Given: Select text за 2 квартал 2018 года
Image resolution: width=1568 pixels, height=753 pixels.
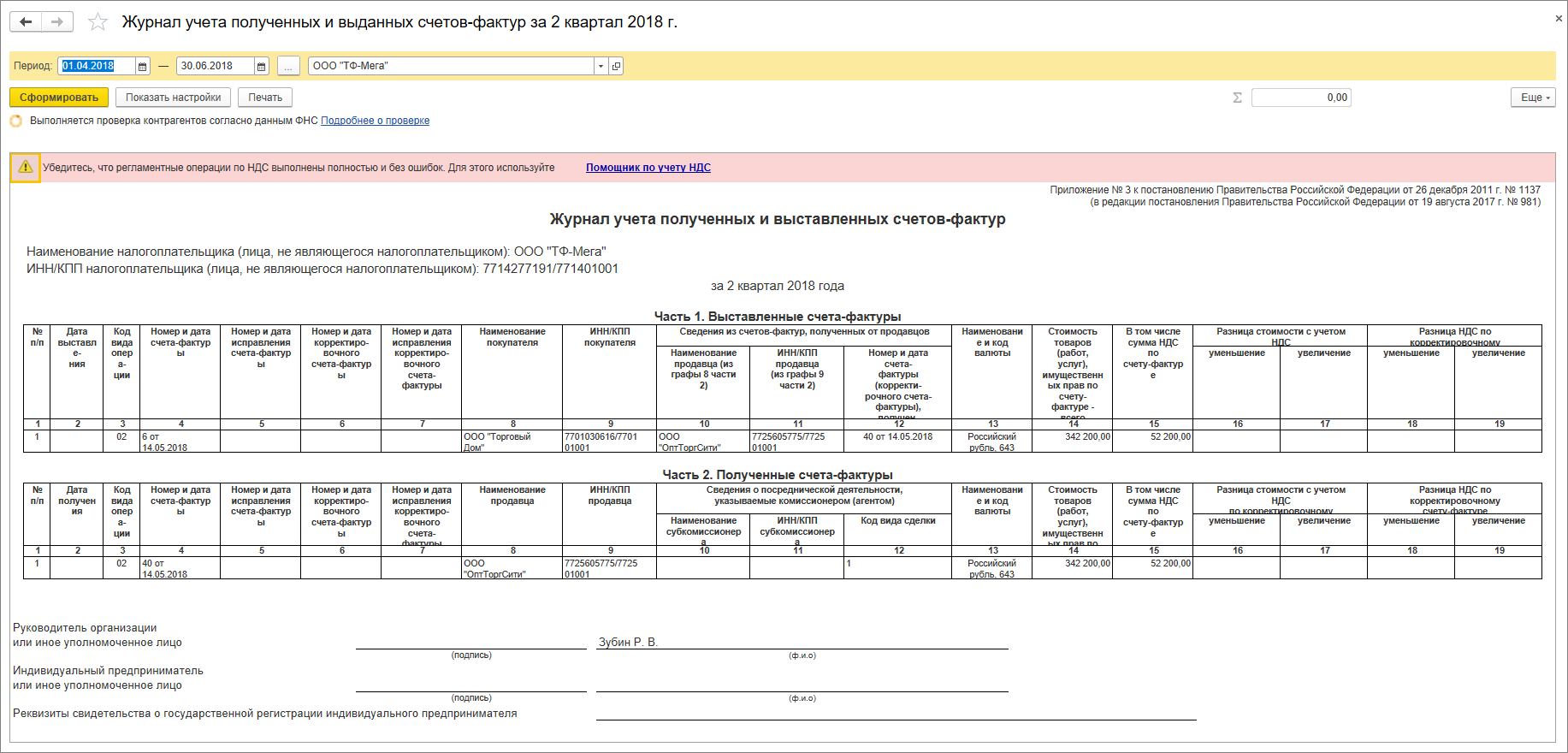Looking at the screenshot, I should [x=778, y=286].
